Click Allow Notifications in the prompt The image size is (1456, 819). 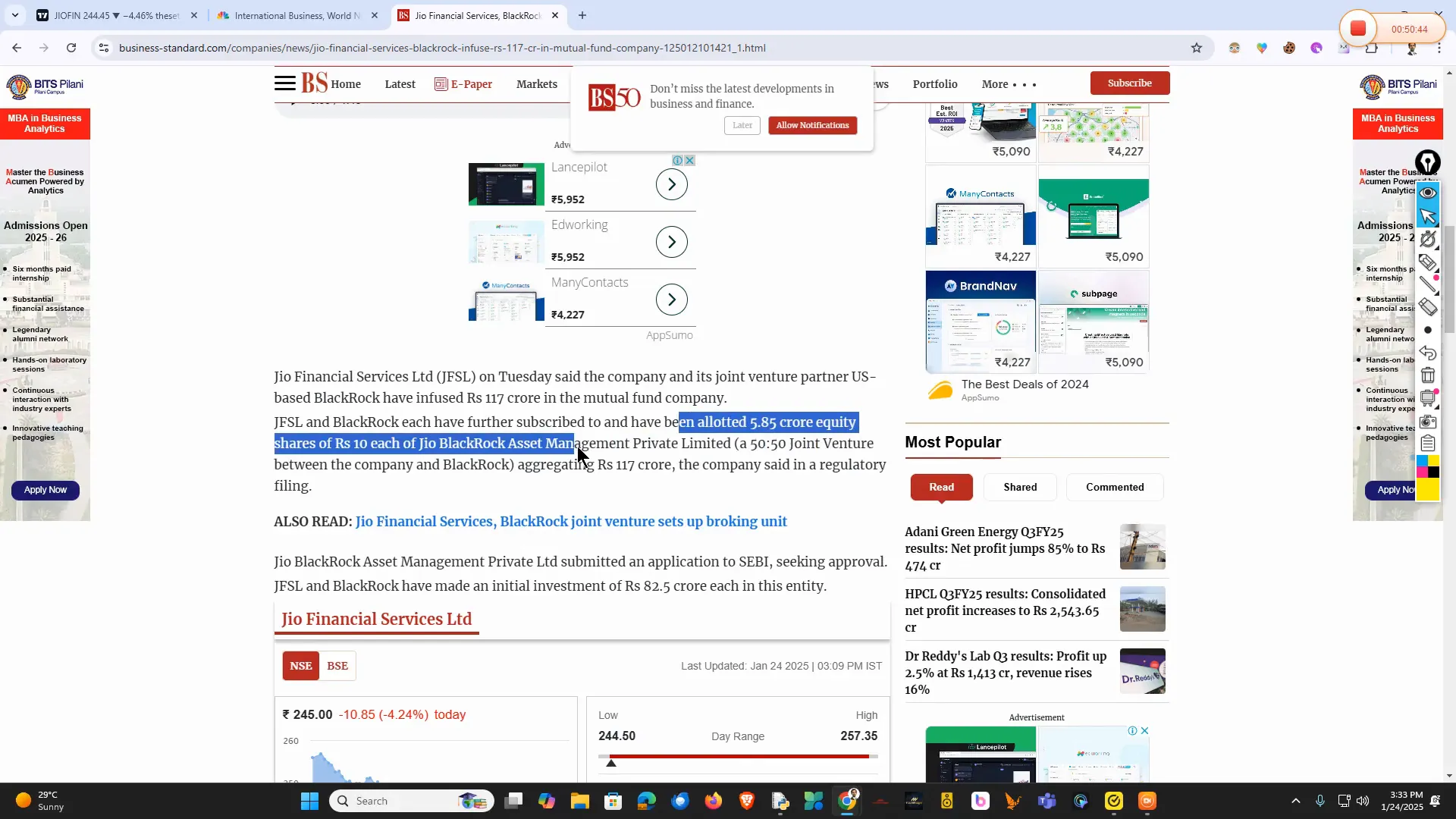811,125
